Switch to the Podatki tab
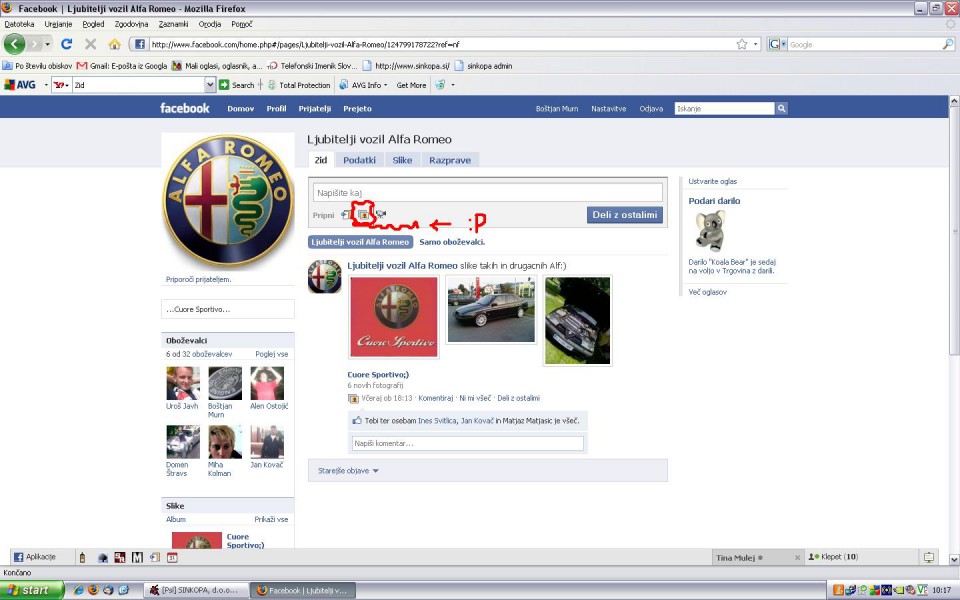The height and width of the screenshot is (600, 960). click(359, 160)
